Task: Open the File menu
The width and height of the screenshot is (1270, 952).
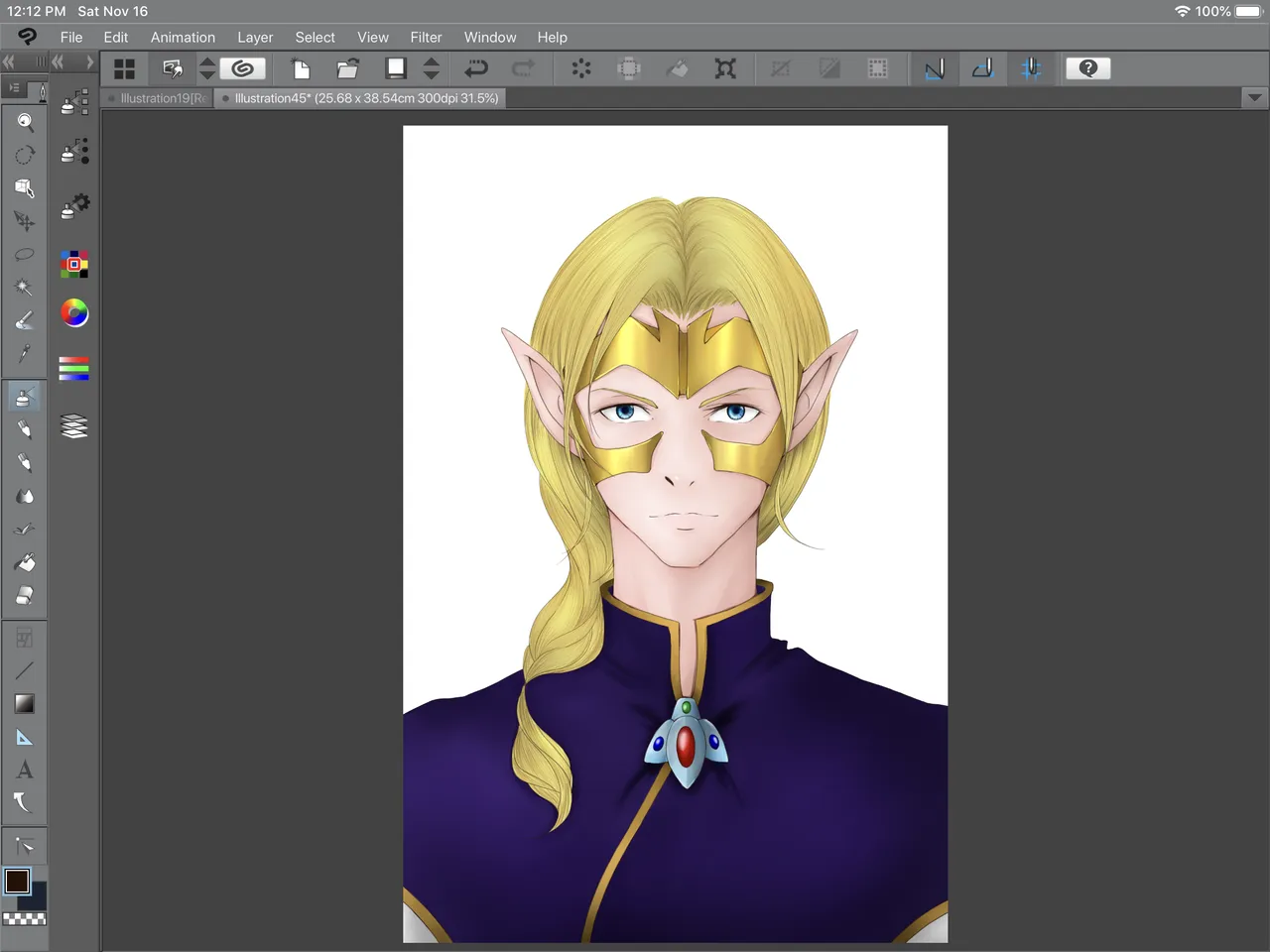Action: [x=71, y=38]
